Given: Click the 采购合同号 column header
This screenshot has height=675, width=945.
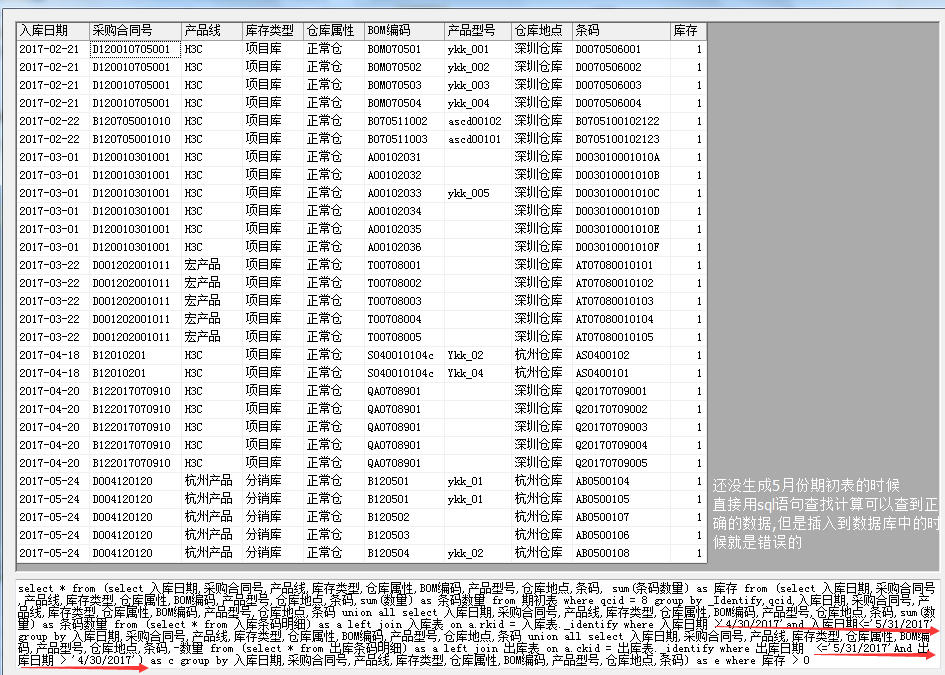Looking at the screenshot, I should pos(136,31).
